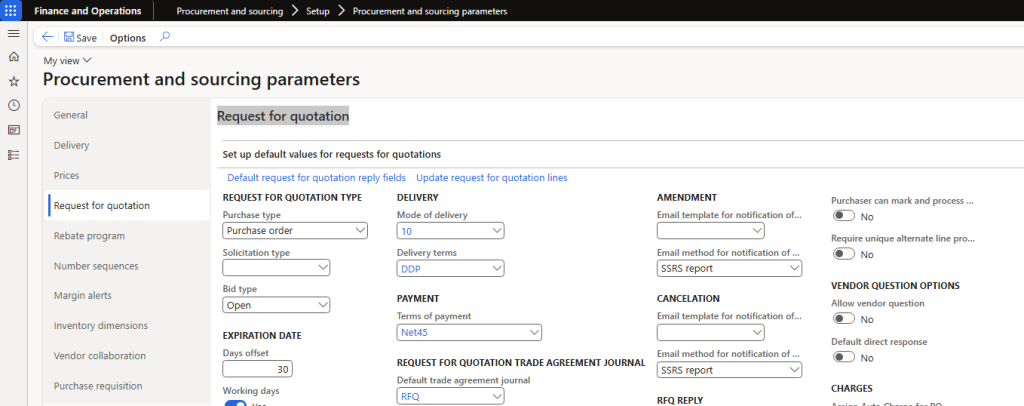Click the Save button

(80, 38)
